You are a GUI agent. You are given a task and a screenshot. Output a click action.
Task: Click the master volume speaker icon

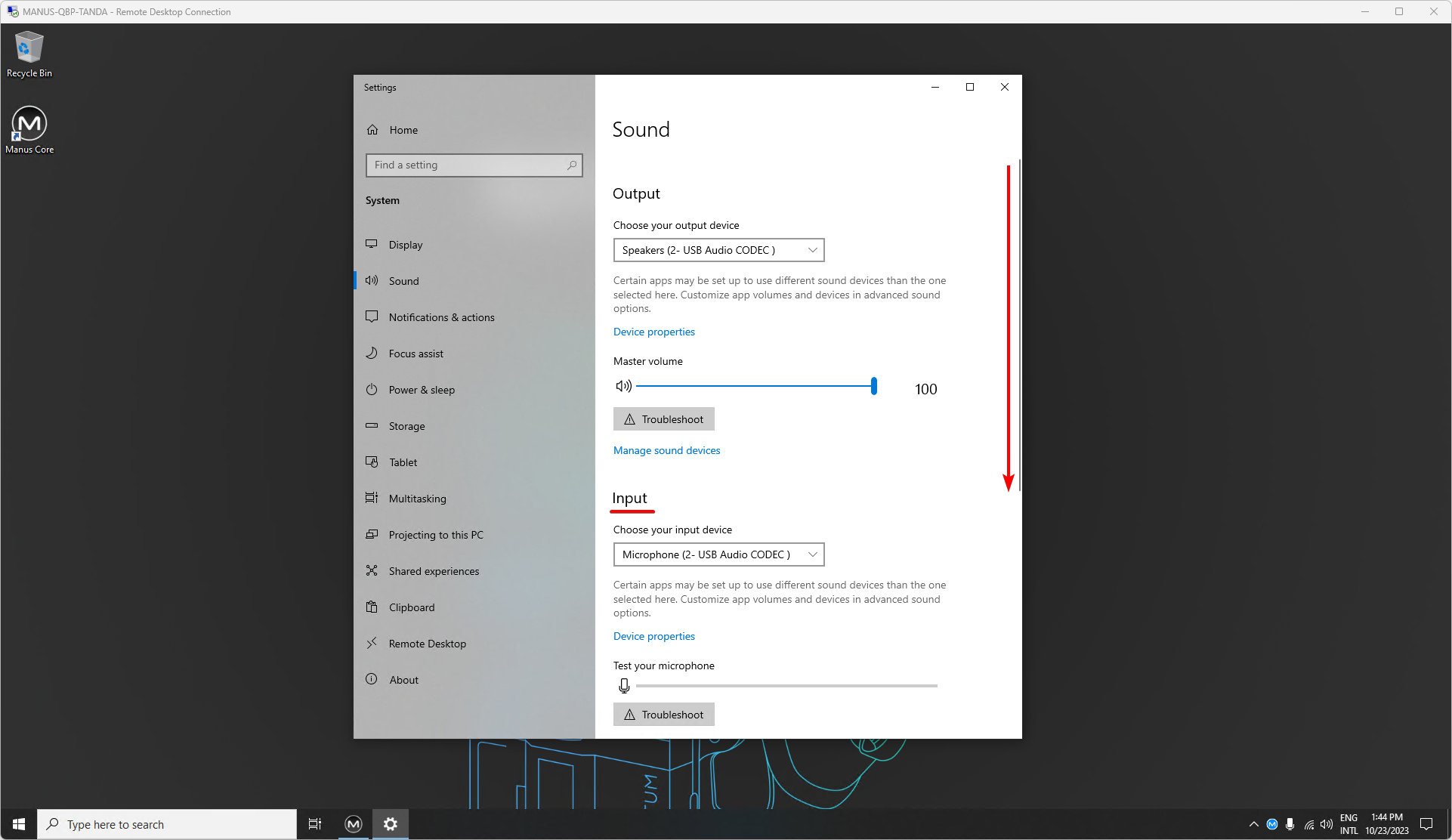623,386
